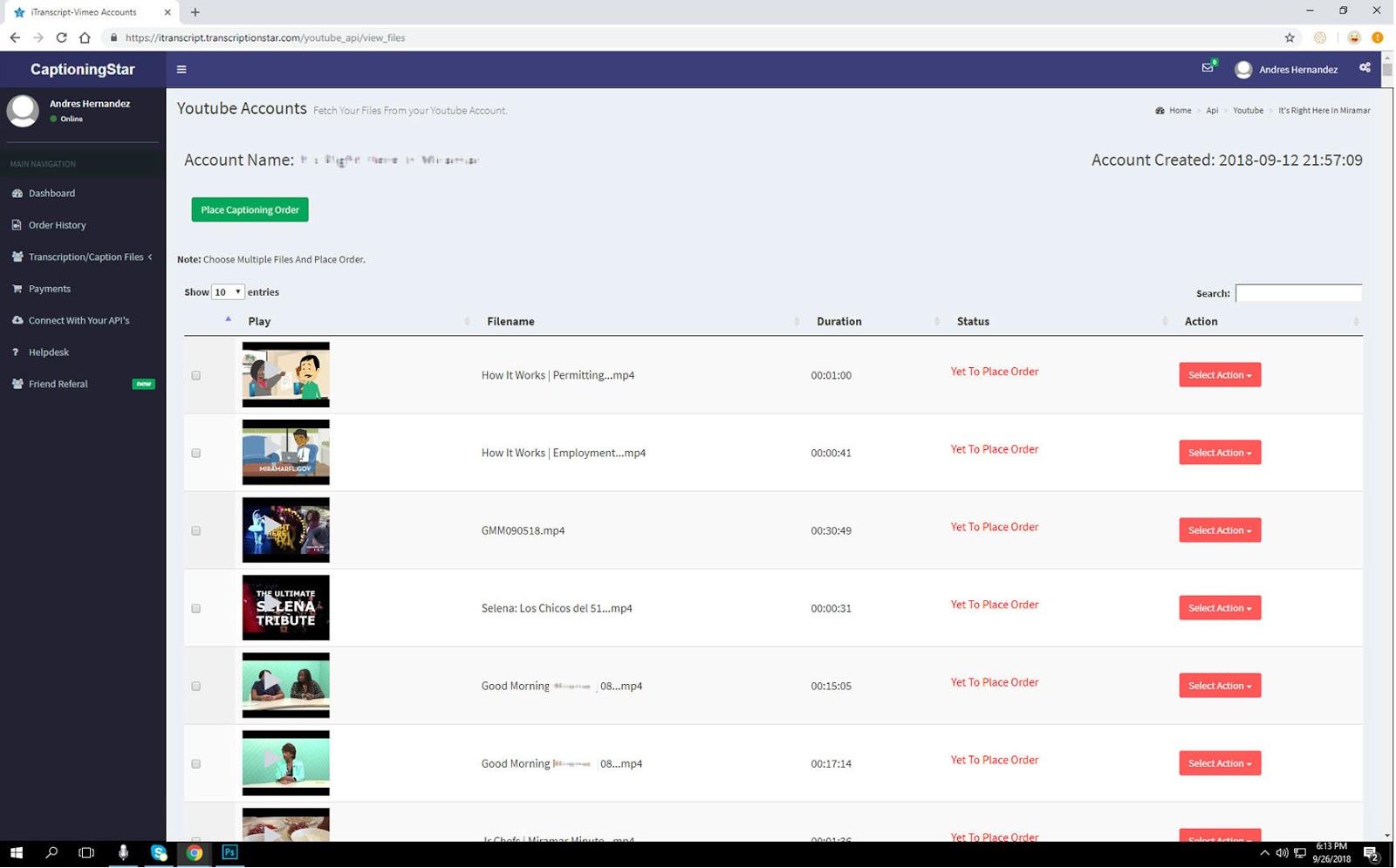Screen dimensions: 1396x868
Task: Play the How It Works Employment thumbnail
Action: point(286,453)
